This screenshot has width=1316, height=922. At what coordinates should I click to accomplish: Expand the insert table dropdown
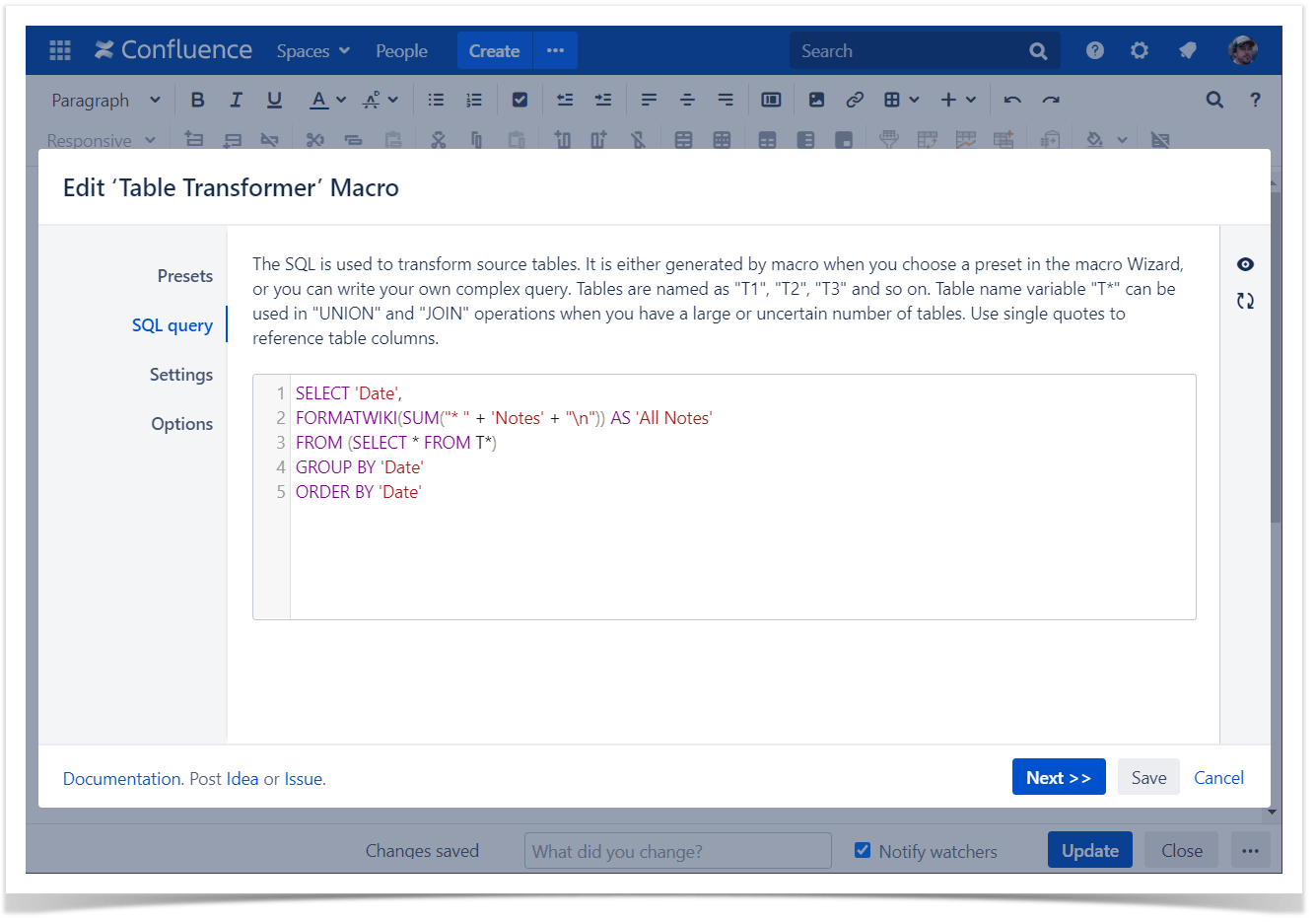901,100
